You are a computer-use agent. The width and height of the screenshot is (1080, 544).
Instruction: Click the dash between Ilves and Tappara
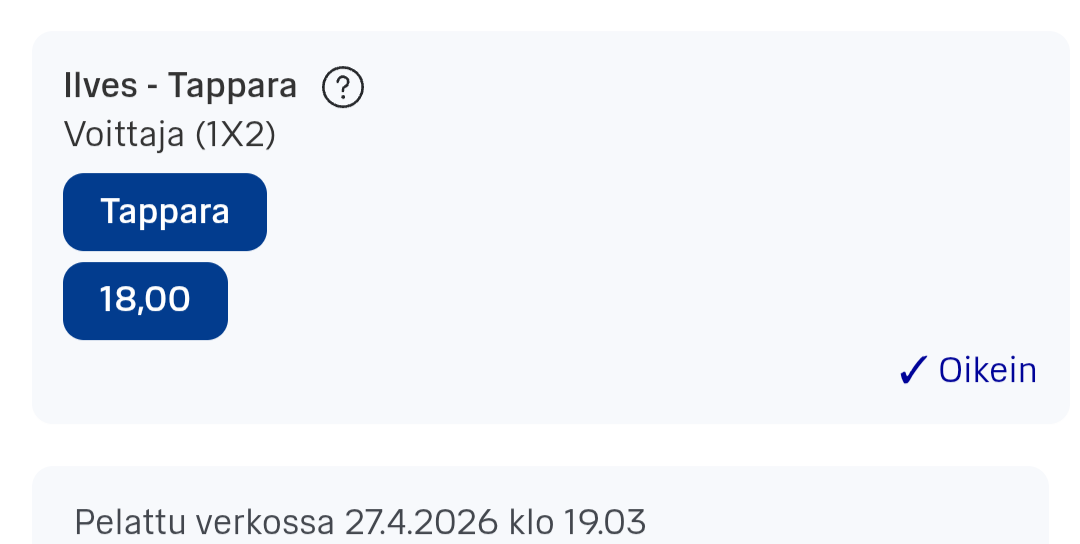tap(152, 87)
